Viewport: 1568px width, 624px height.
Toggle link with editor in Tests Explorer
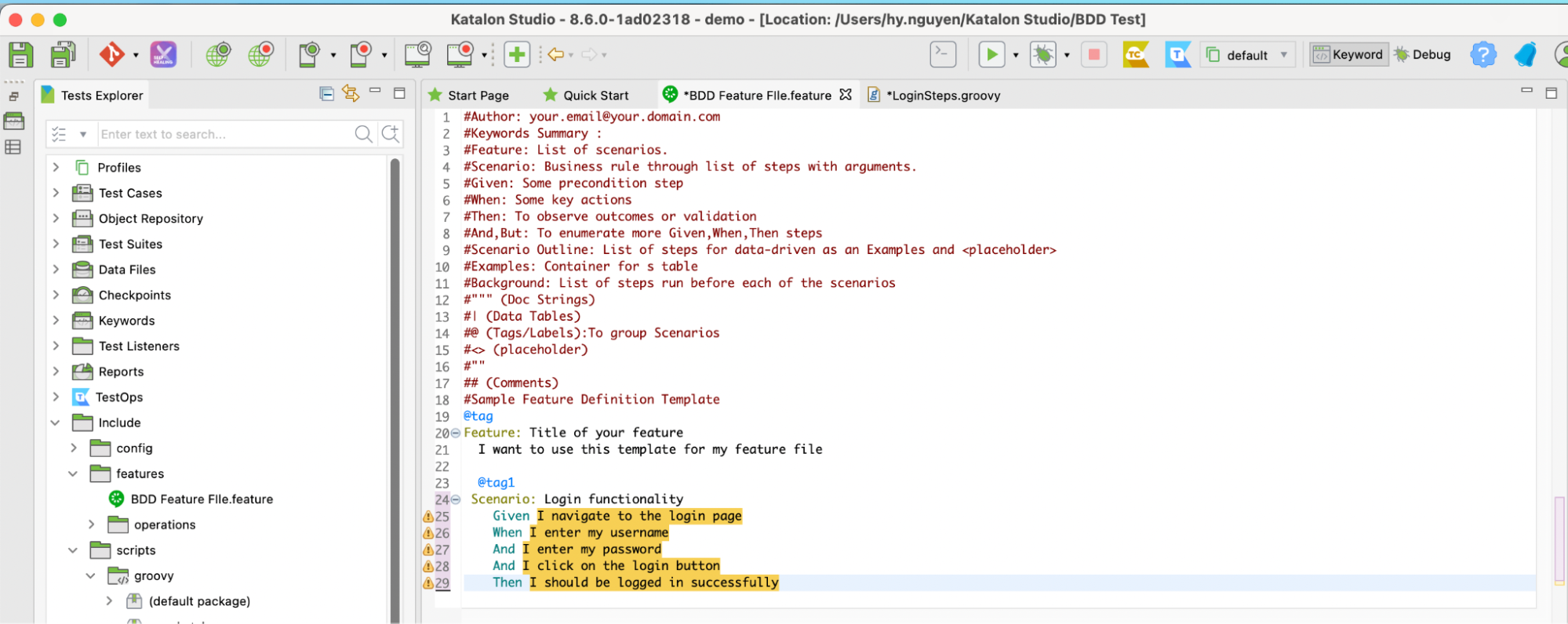[351, 94]
